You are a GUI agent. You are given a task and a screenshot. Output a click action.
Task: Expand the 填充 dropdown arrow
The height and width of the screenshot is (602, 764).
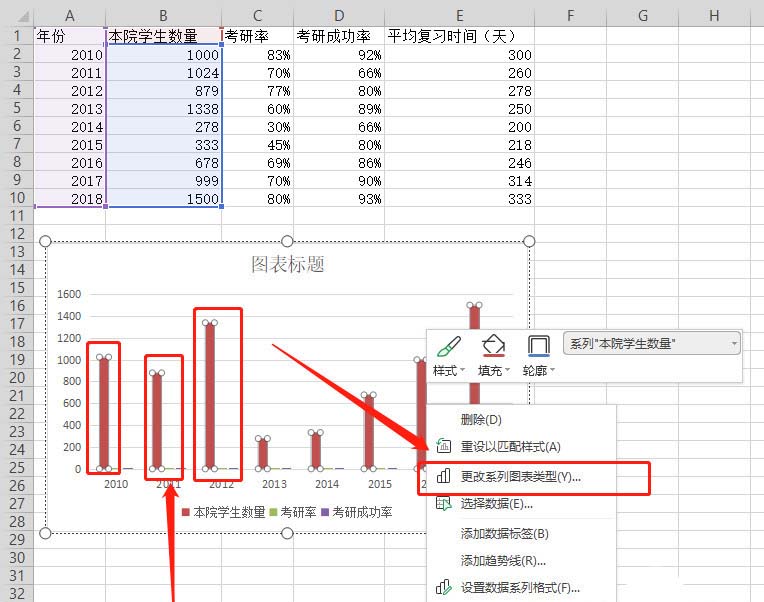(508, 371)
